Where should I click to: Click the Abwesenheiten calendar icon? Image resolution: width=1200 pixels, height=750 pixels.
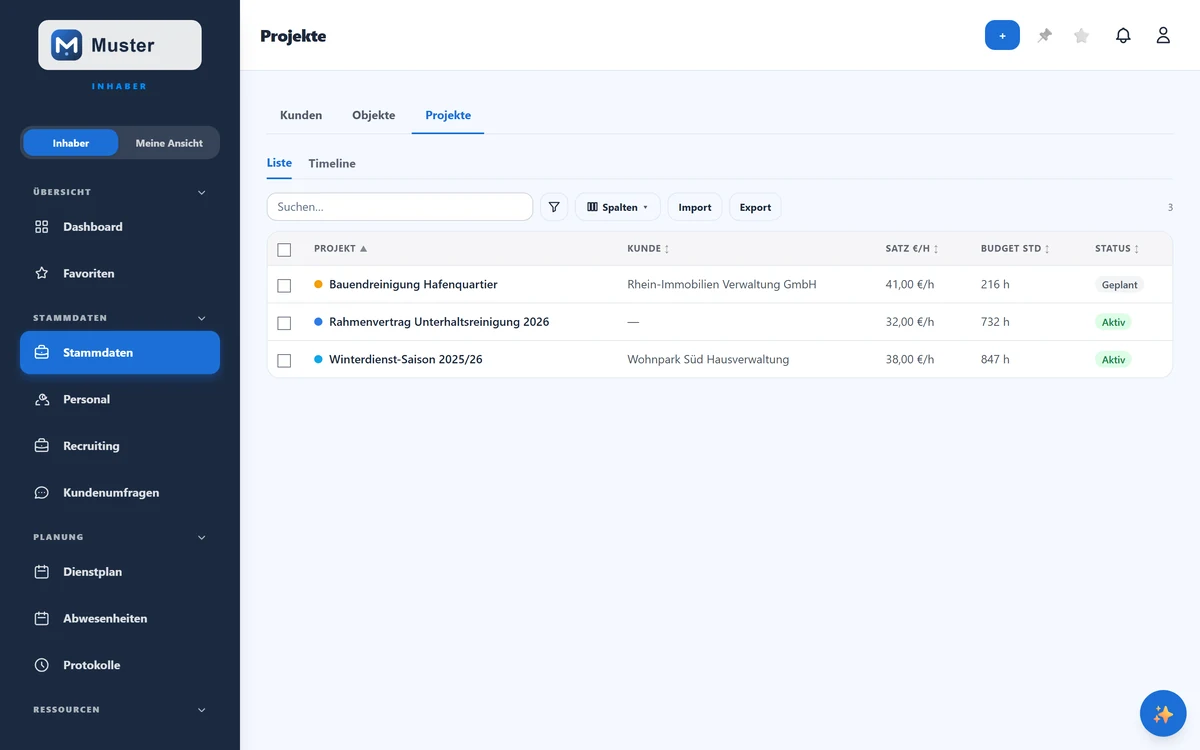click(42, 619)
